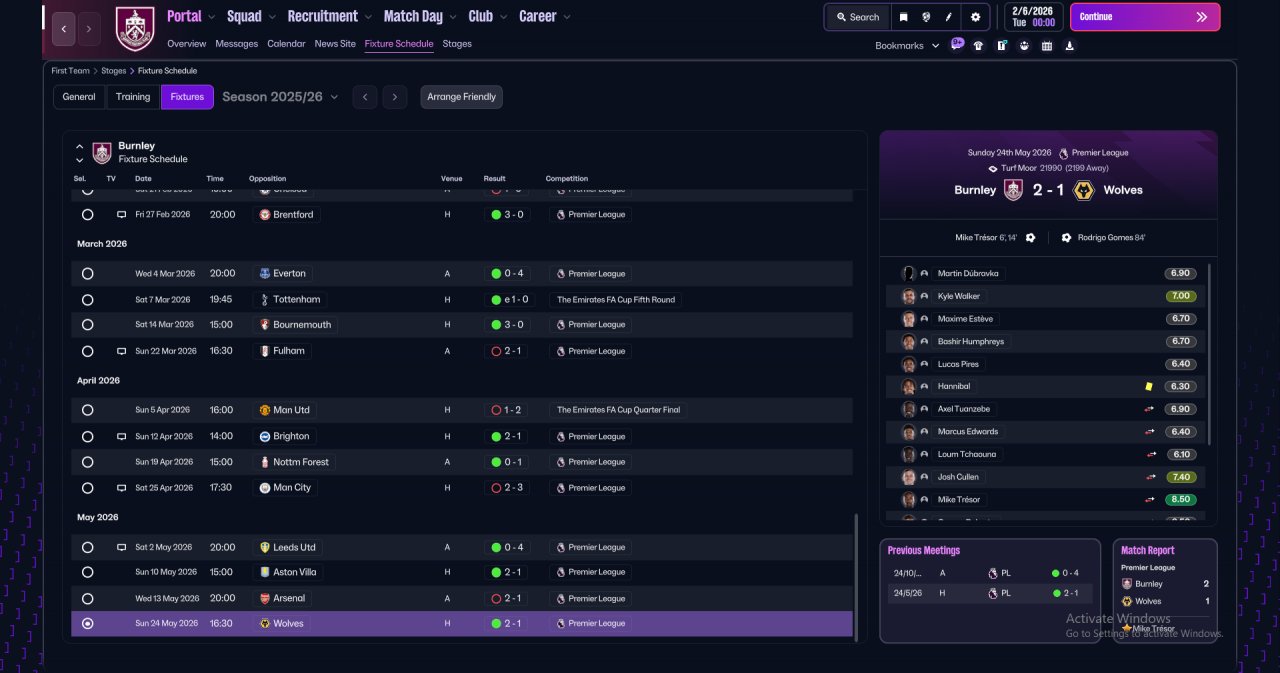Go forward with the right navigation arrow
Image resolution: width=1280 pixels, height=673 pixels.
(x=89, y=29)
